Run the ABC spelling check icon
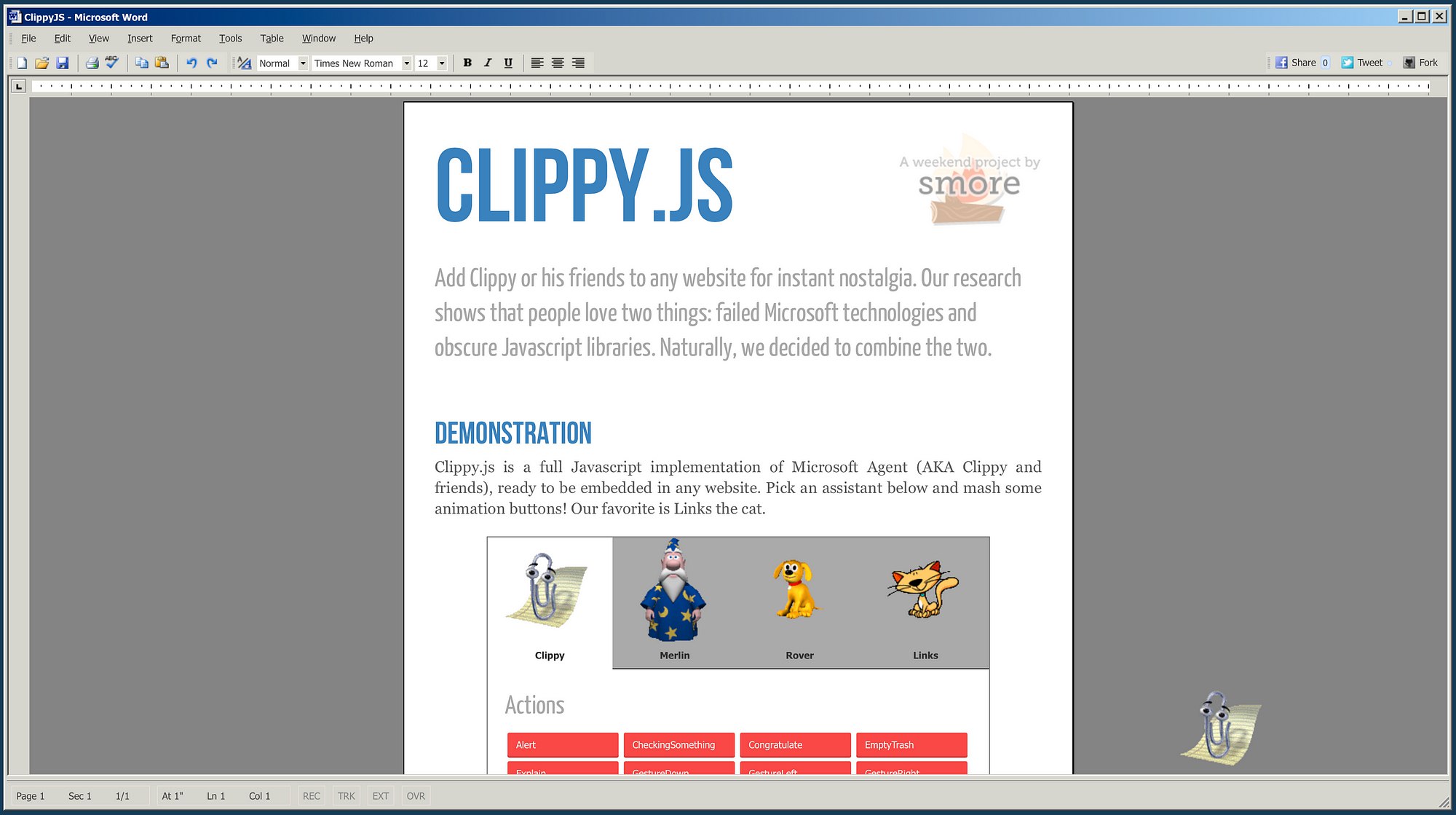 pos(111,63)
